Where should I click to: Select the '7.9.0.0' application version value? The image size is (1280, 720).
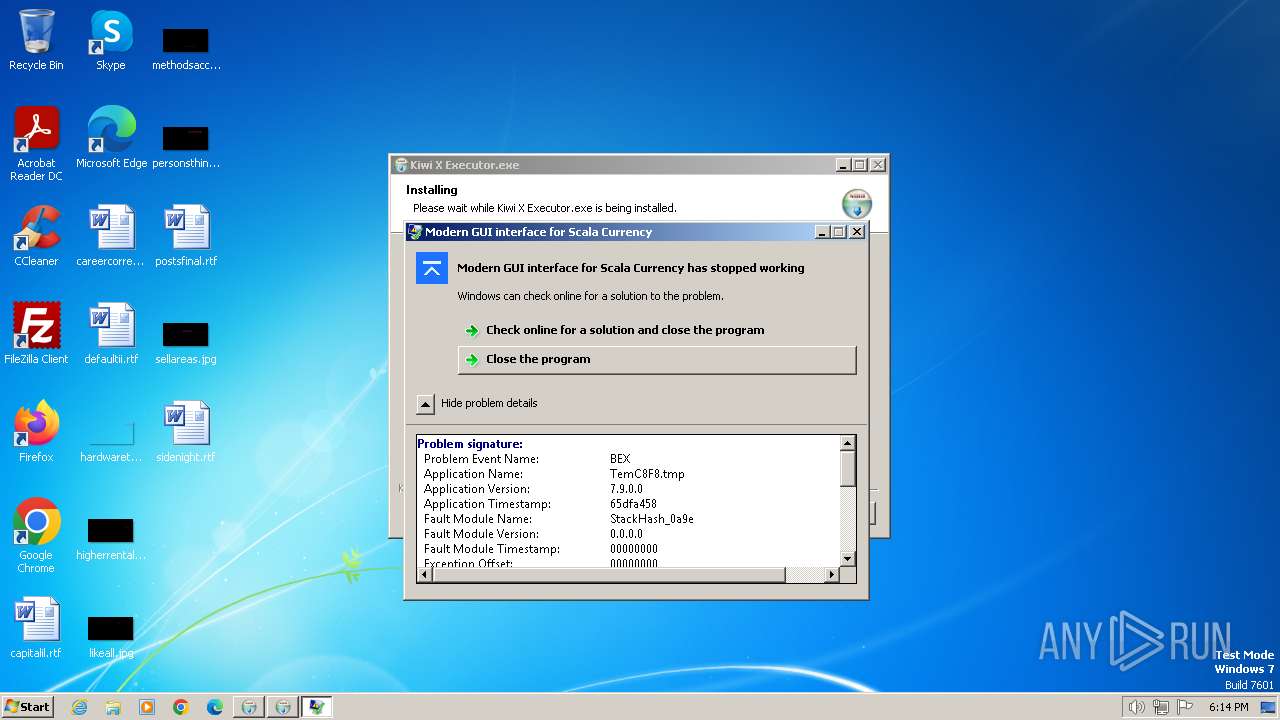626,489
